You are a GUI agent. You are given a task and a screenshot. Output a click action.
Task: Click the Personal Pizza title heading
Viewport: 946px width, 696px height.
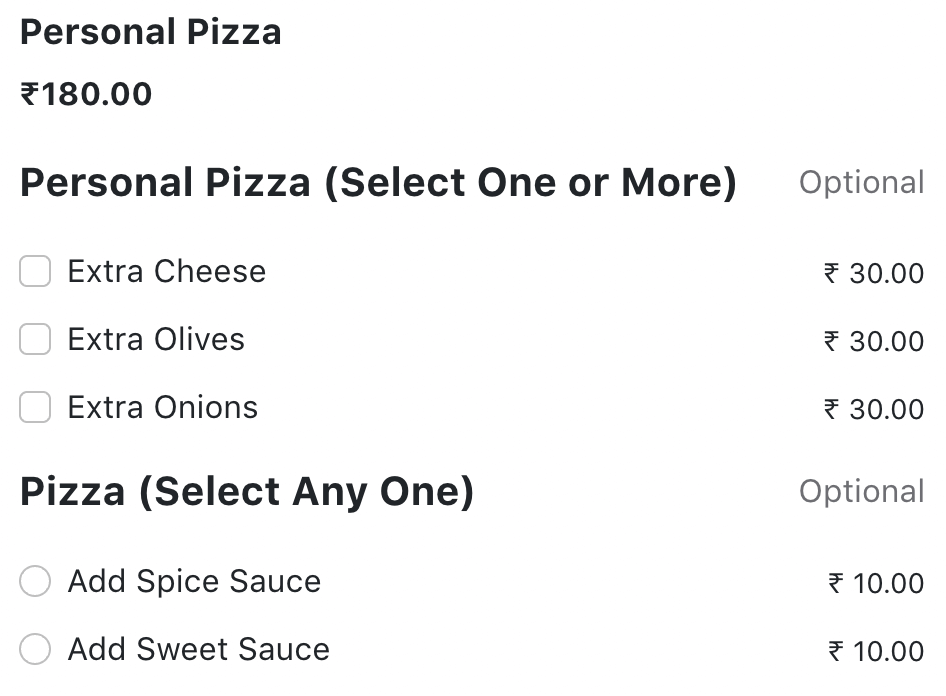[x=150, y=32]
